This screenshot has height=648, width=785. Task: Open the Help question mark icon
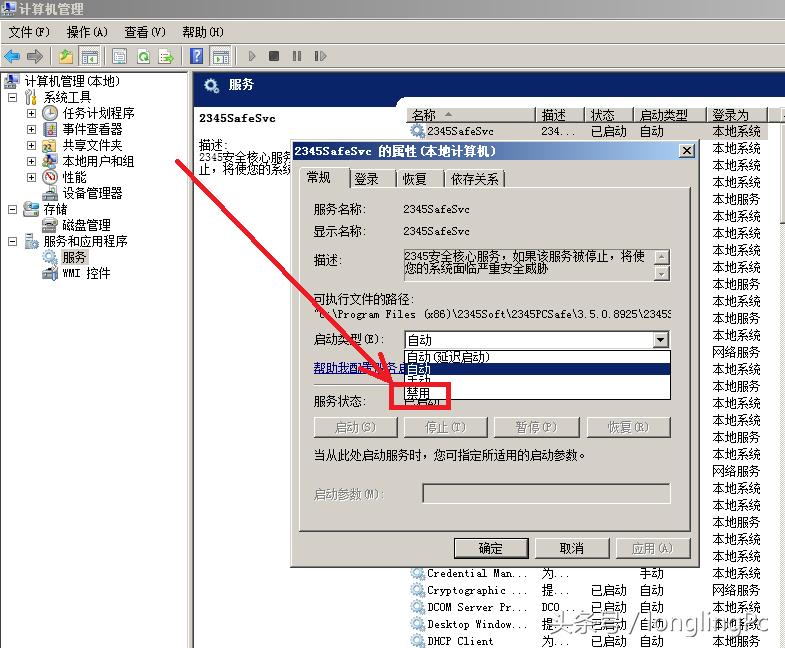[x=197, y=56]
